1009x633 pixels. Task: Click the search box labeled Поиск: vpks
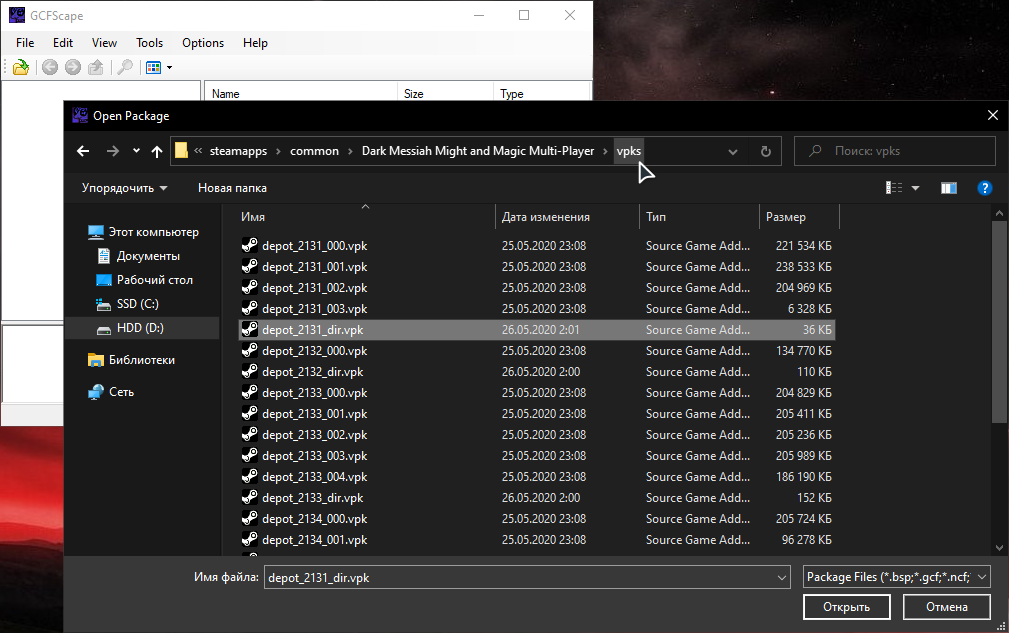point(894,151)
